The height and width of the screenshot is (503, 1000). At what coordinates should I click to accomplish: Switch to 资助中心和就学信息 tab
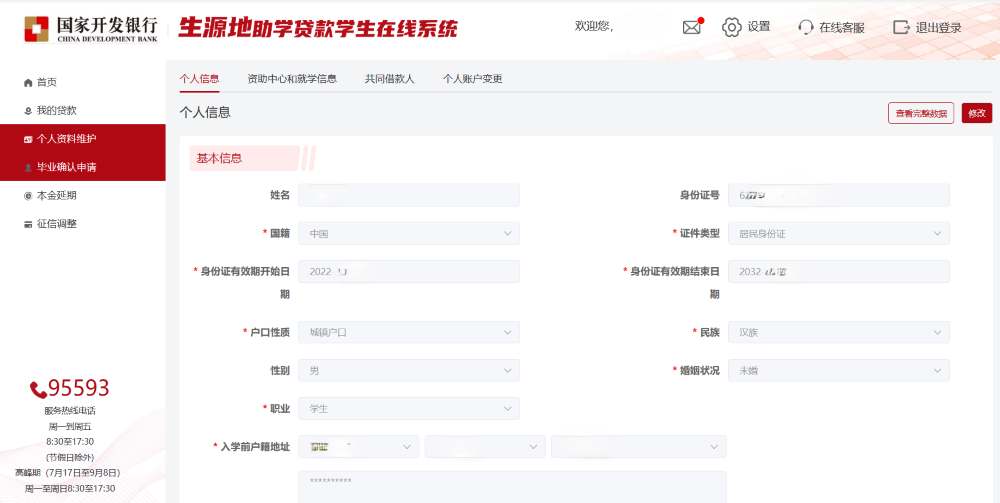point(292,78)
